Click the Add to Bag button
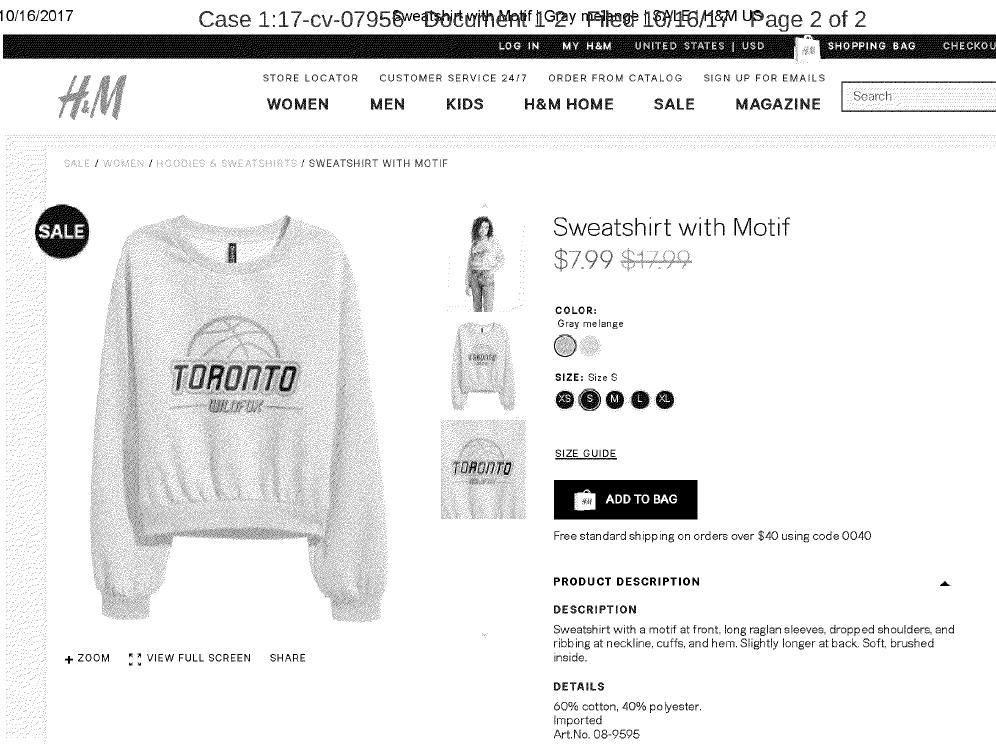Image resolution: width=996 pixels, height=744 pixels. (x=626, y=499)
